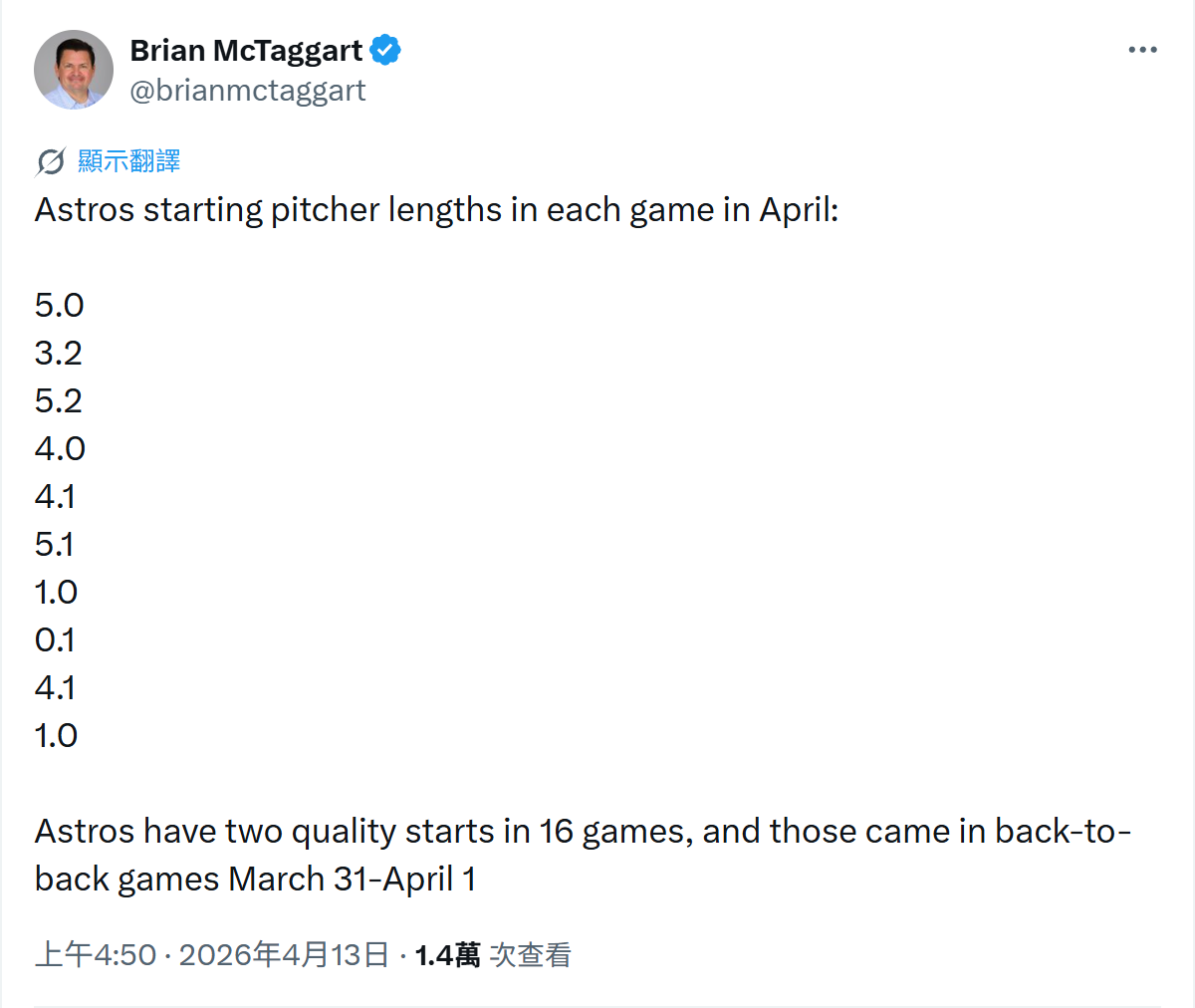Click the 次查看 views label
The height and width of the screenshot is (1008, 1195).
(x=531, y=955)
